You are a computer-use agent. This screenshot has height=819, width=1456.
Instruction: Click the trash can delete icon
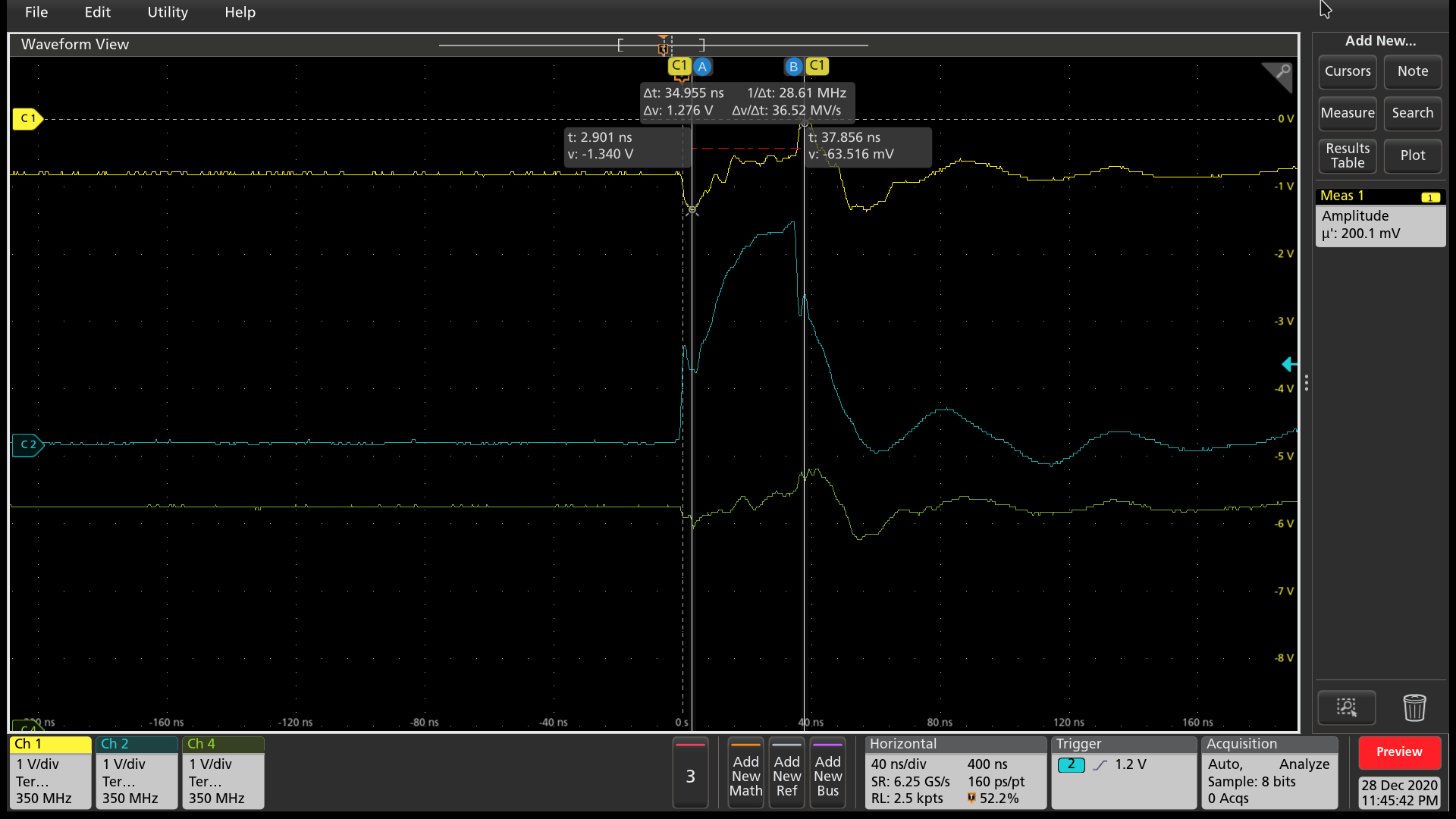(1414, 708)
